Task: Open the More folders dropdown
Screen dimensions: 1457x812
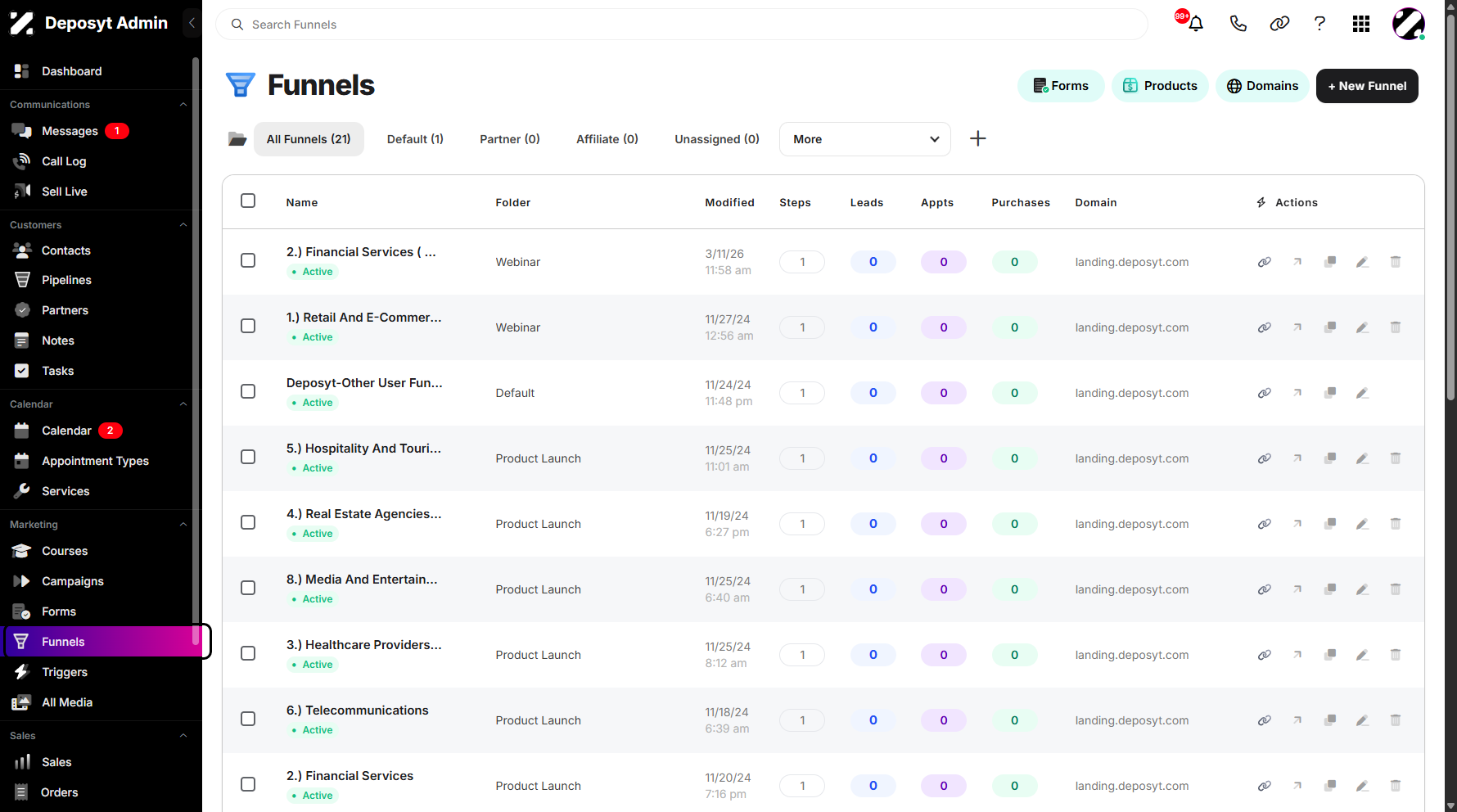Action: pos(865,139)
